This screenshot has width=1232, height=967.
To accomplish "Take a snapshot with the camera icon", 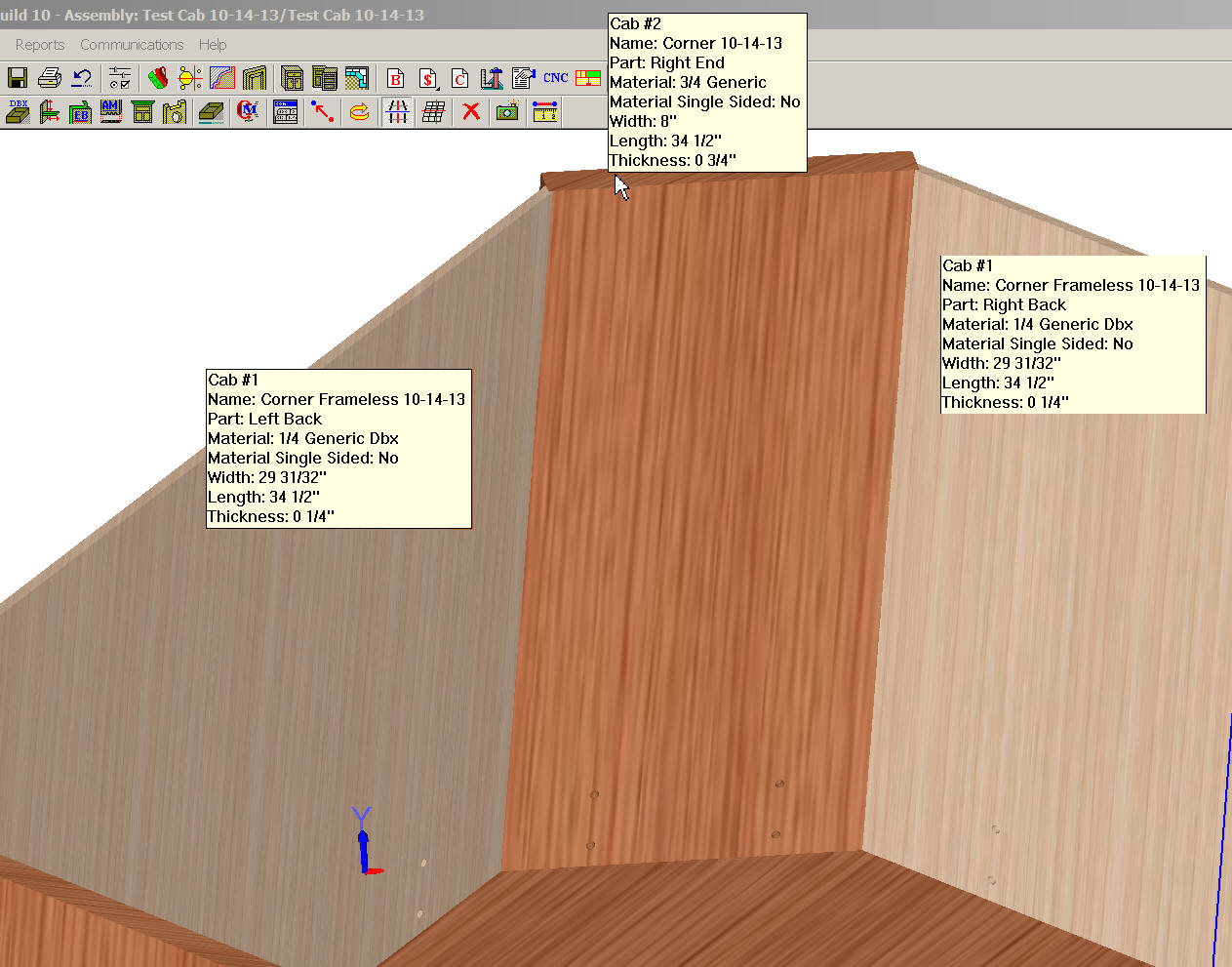I will (x=506, y=111).
